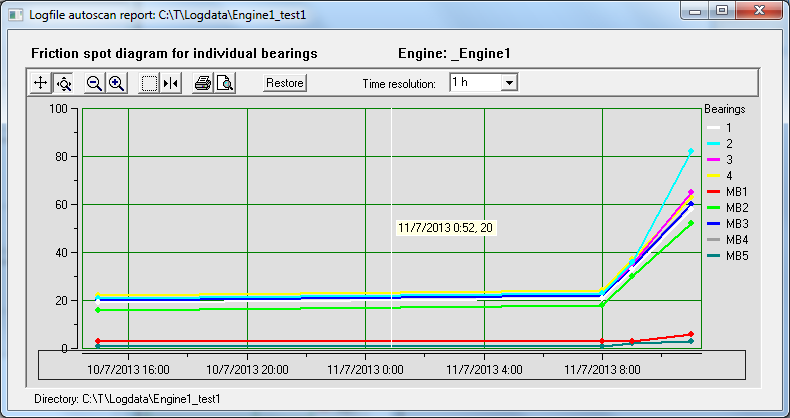
Task: Select the pan/move crosshair tool
Action: pyautogui.click(x=41, y=83)
